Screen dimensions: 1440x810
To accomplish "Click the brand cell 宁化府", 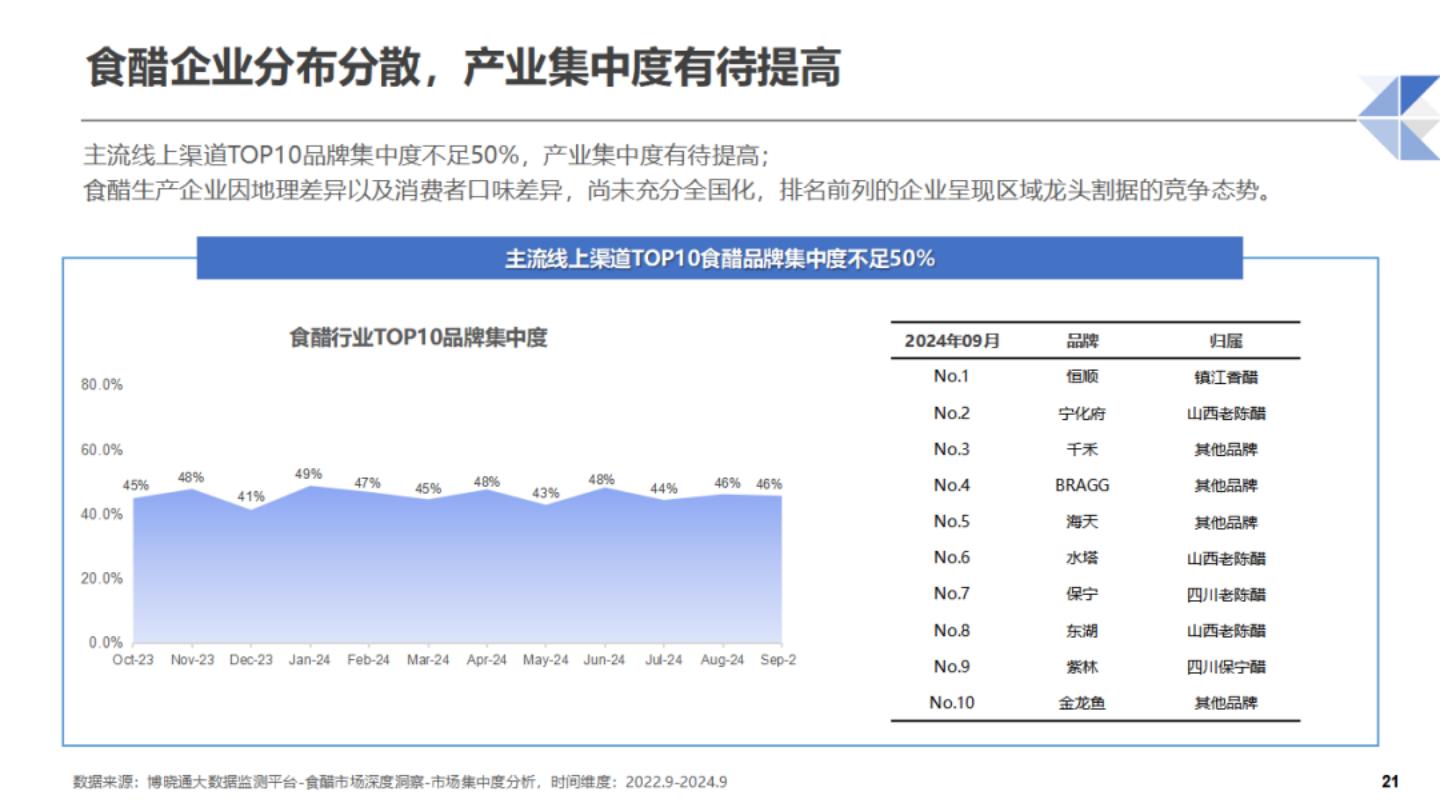I will click(x=1082, y=413).
